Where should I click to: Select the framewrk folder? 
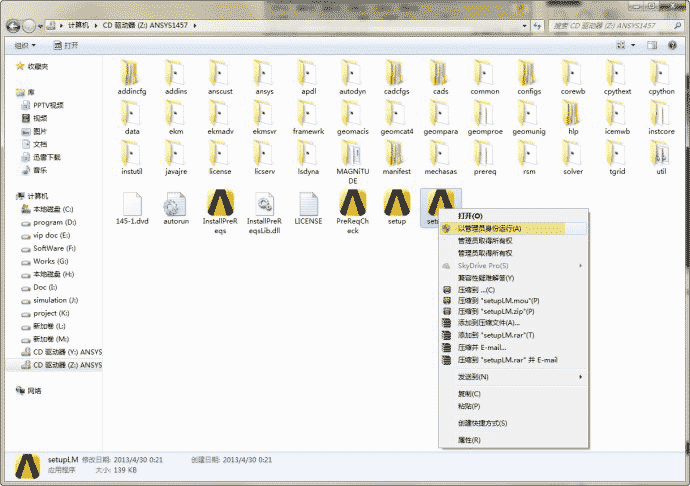pyautogui.click(x=308, y=118)
